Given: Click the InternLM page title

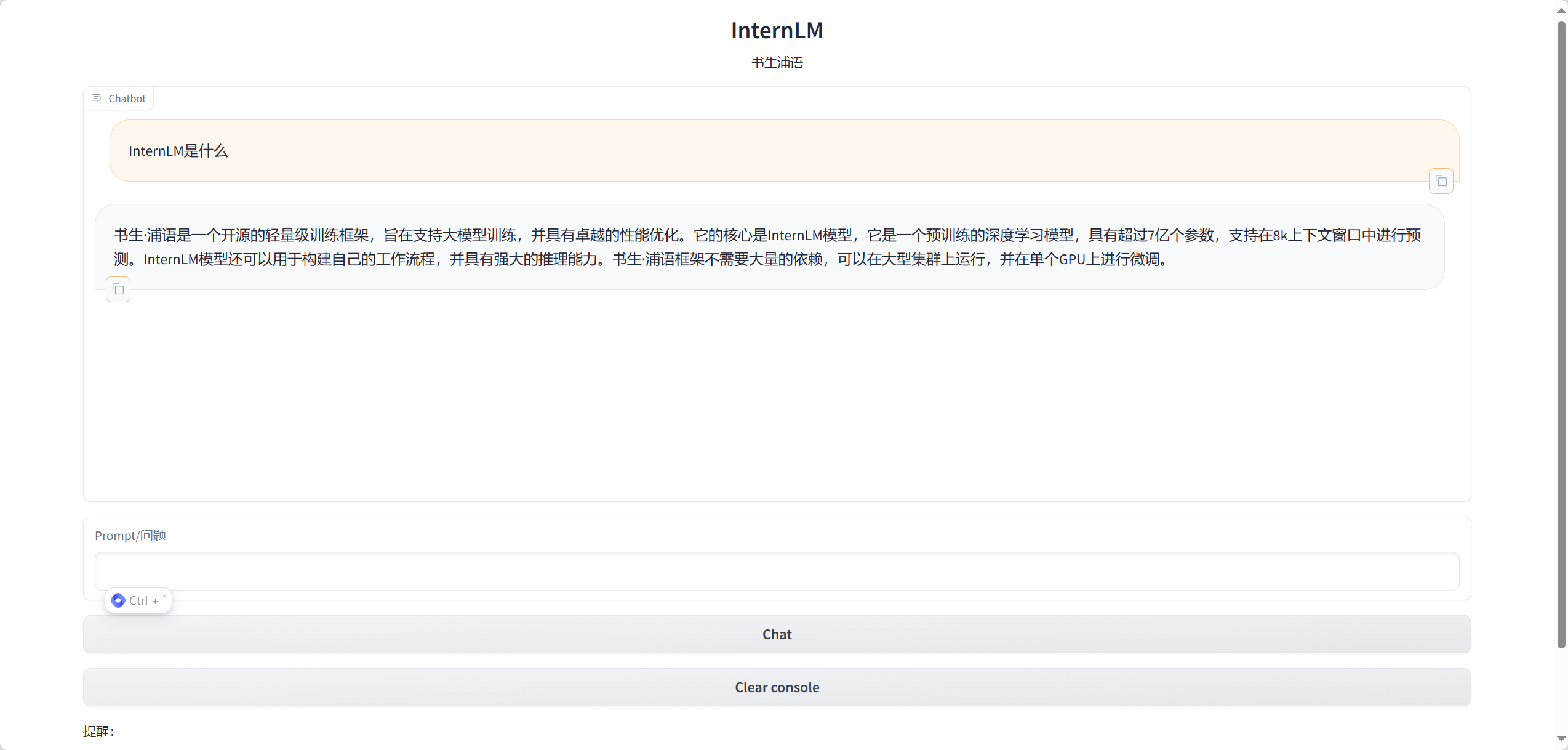Looking at the screenshot, I should click(777, 30).
